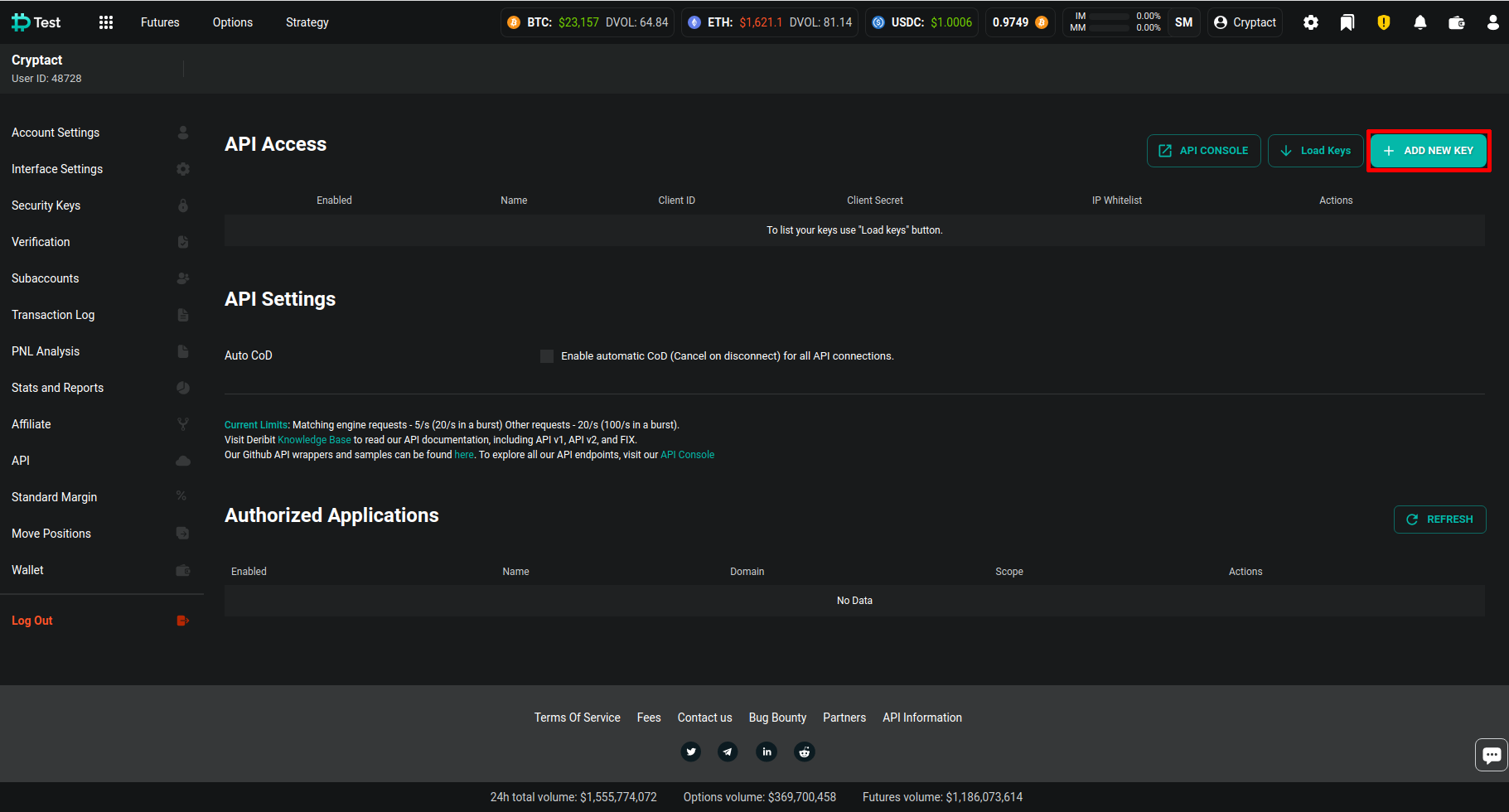This screenshot has width=1509, height=812.
Task: Click the Interface Settings gear icon in sidebar
Action: click(183, 169)
